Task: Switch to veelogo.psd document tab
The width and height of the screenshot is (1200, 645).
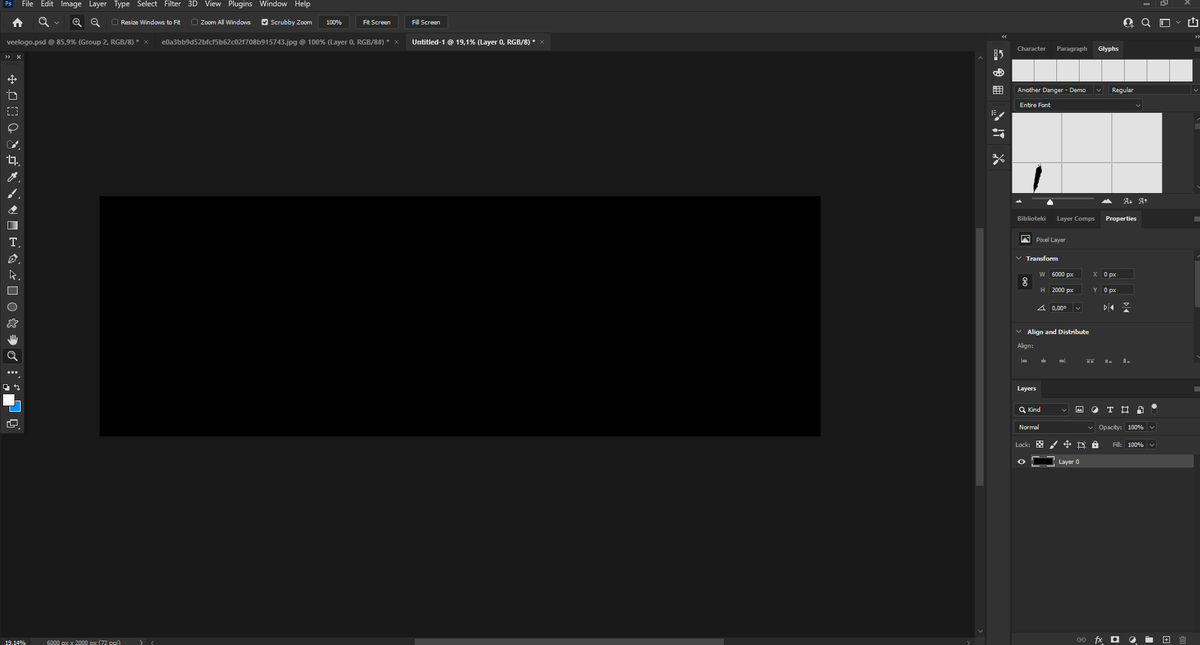Action: click(x=71, y=42)
